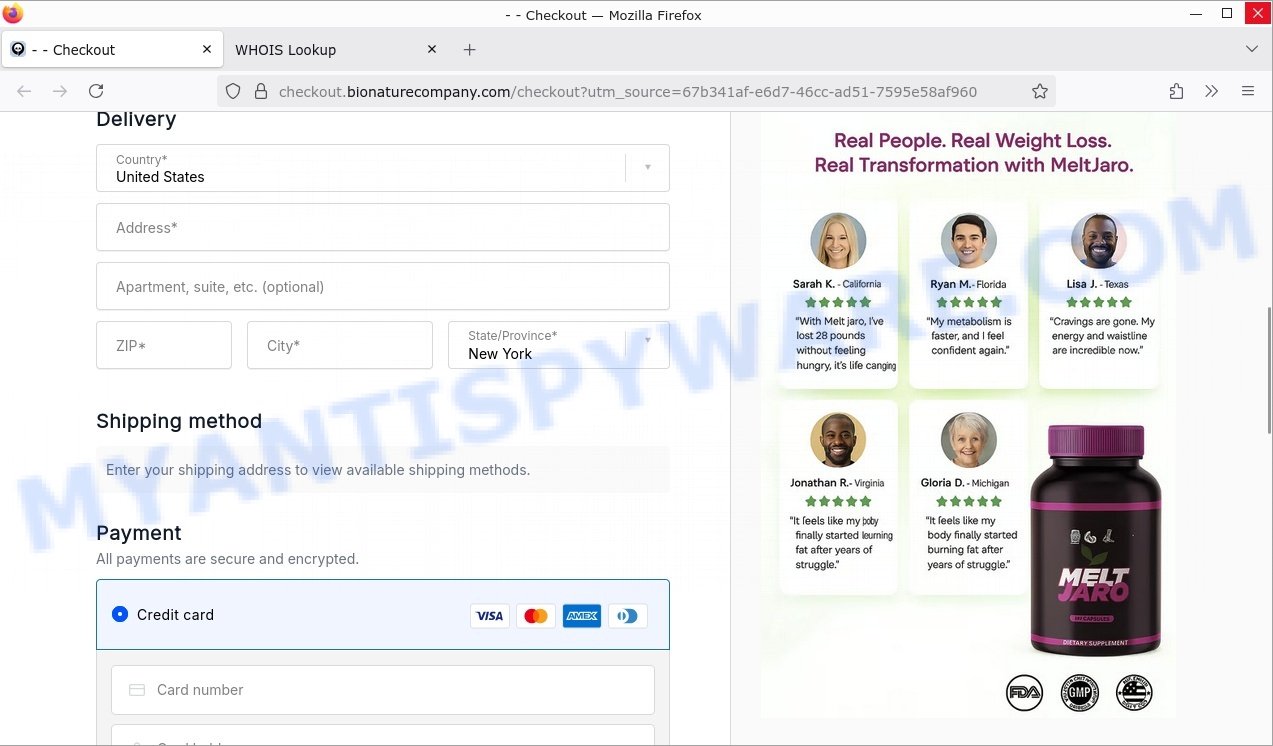Image resolution: width=1273 pixels, height=746 pixels.
Task: Bookmark this page with star icon
Action: [1040, 91]
